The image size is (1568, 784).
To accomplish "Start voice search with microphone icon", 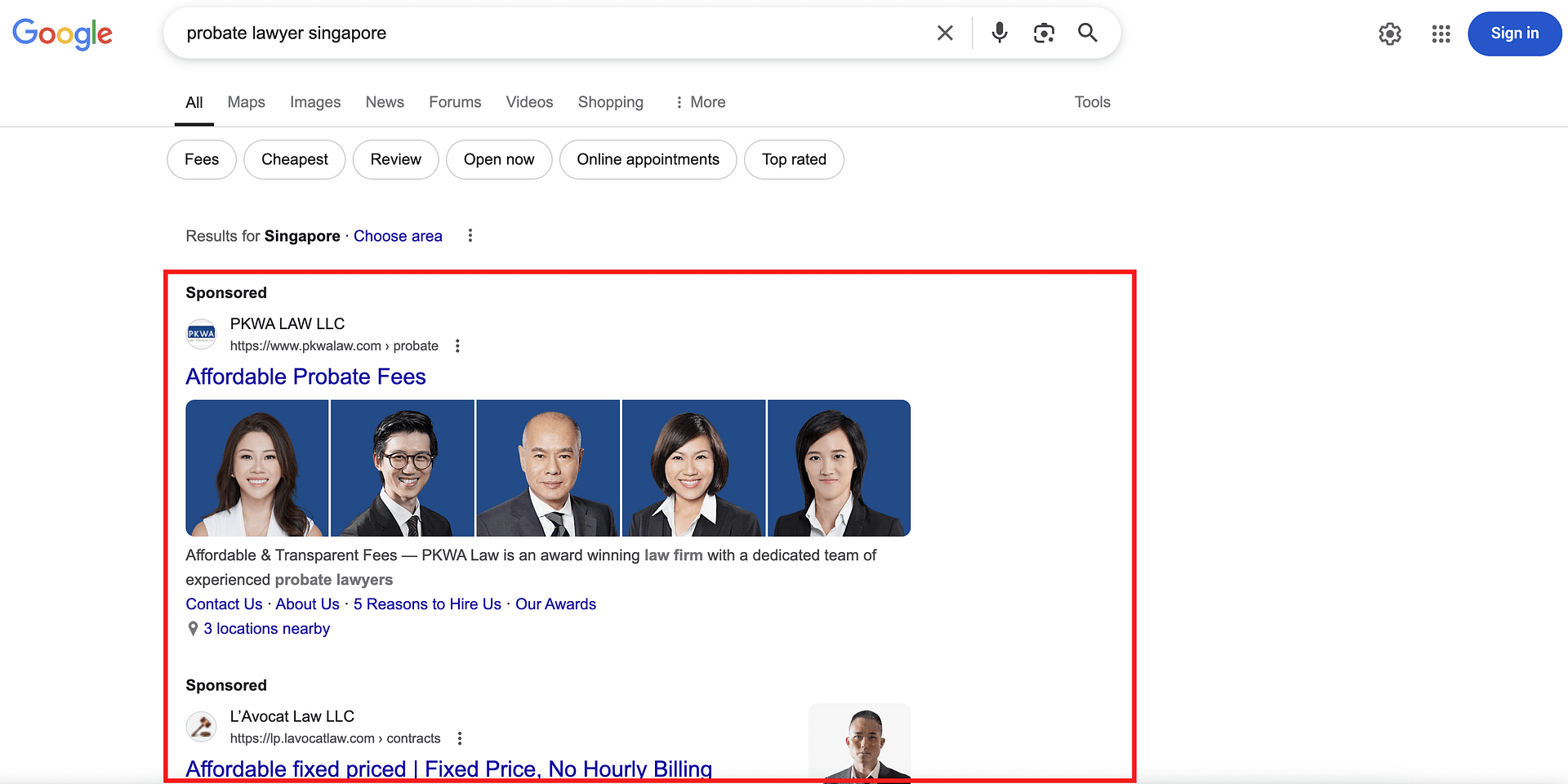I will (999, 33).
